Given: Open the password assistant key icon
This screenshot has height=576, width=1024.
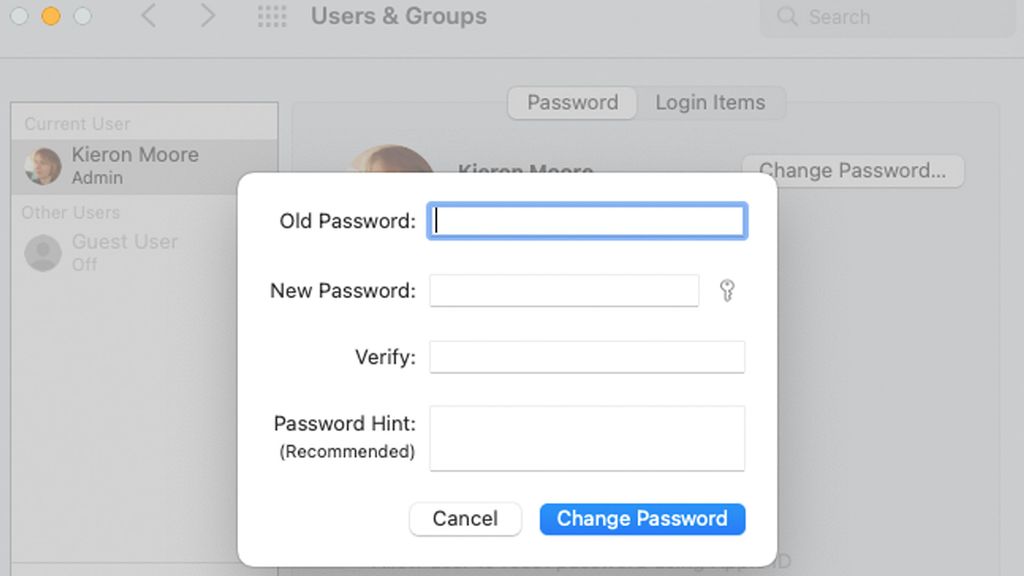Looking at the screenshot, I should [x=728, y=290].
